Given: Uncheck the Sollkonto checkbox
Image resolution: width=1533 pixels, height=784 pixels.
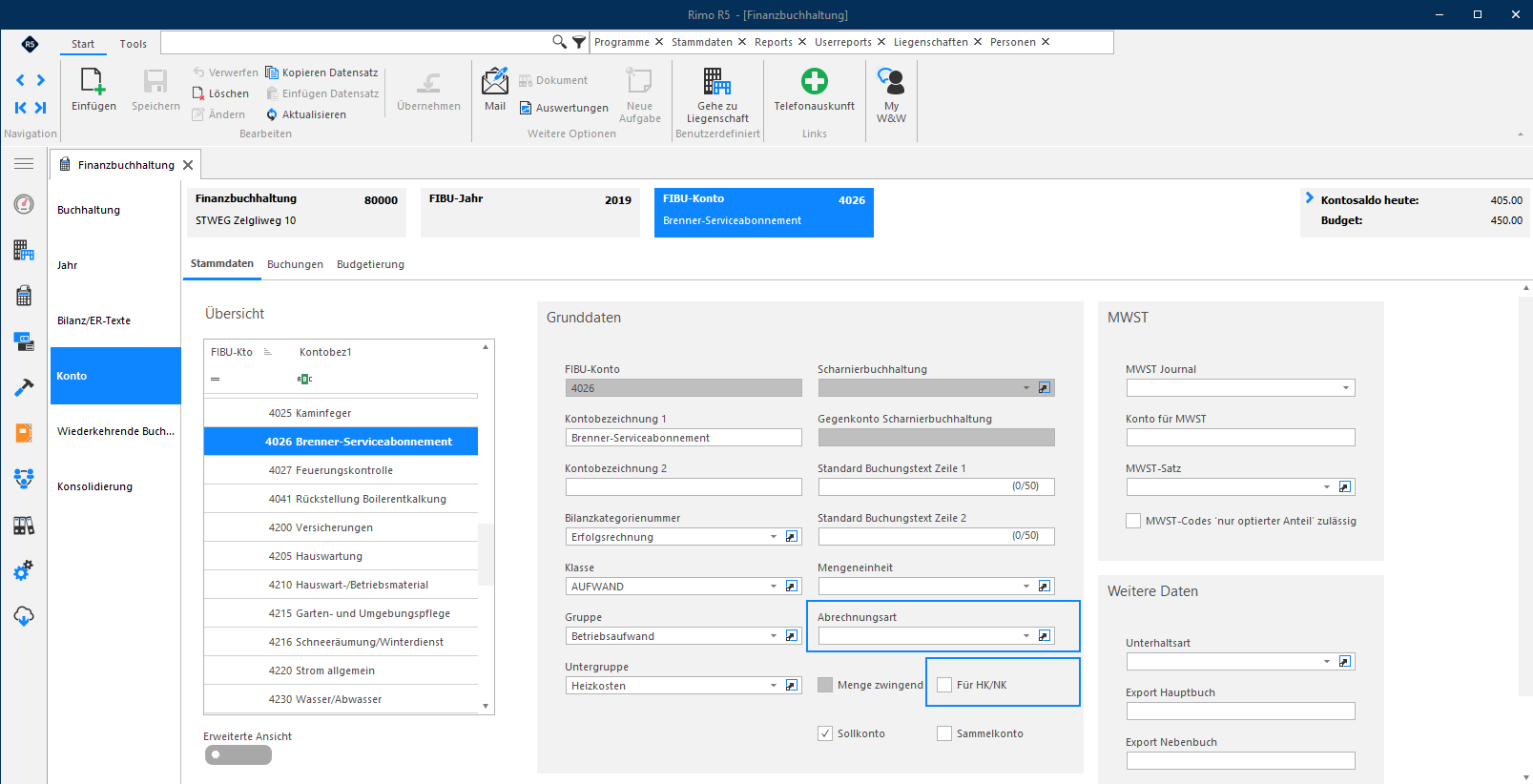Looking at the screenshot, I should point(825,733).
